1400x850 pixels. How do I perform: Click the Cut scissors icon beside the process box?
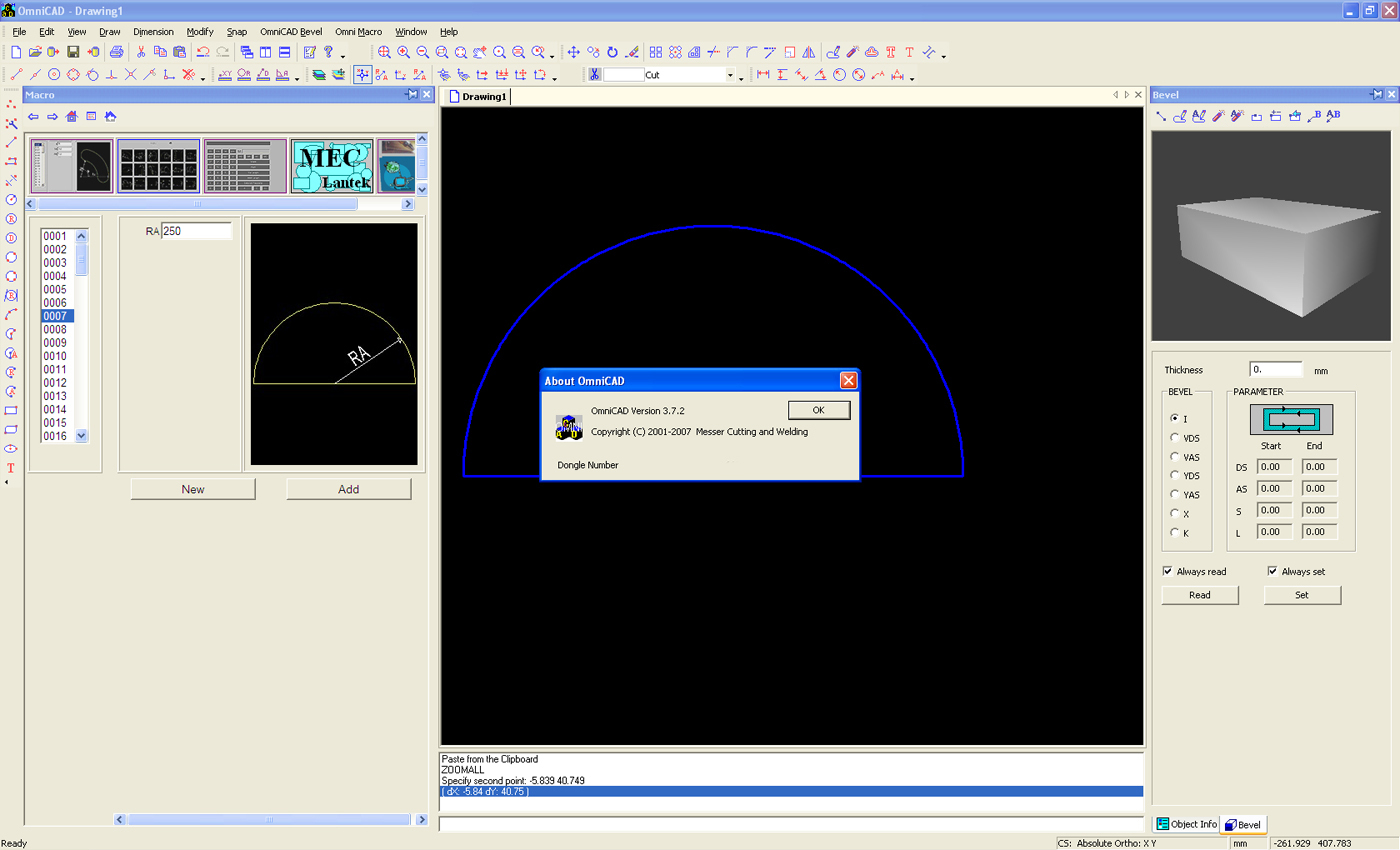594,74
